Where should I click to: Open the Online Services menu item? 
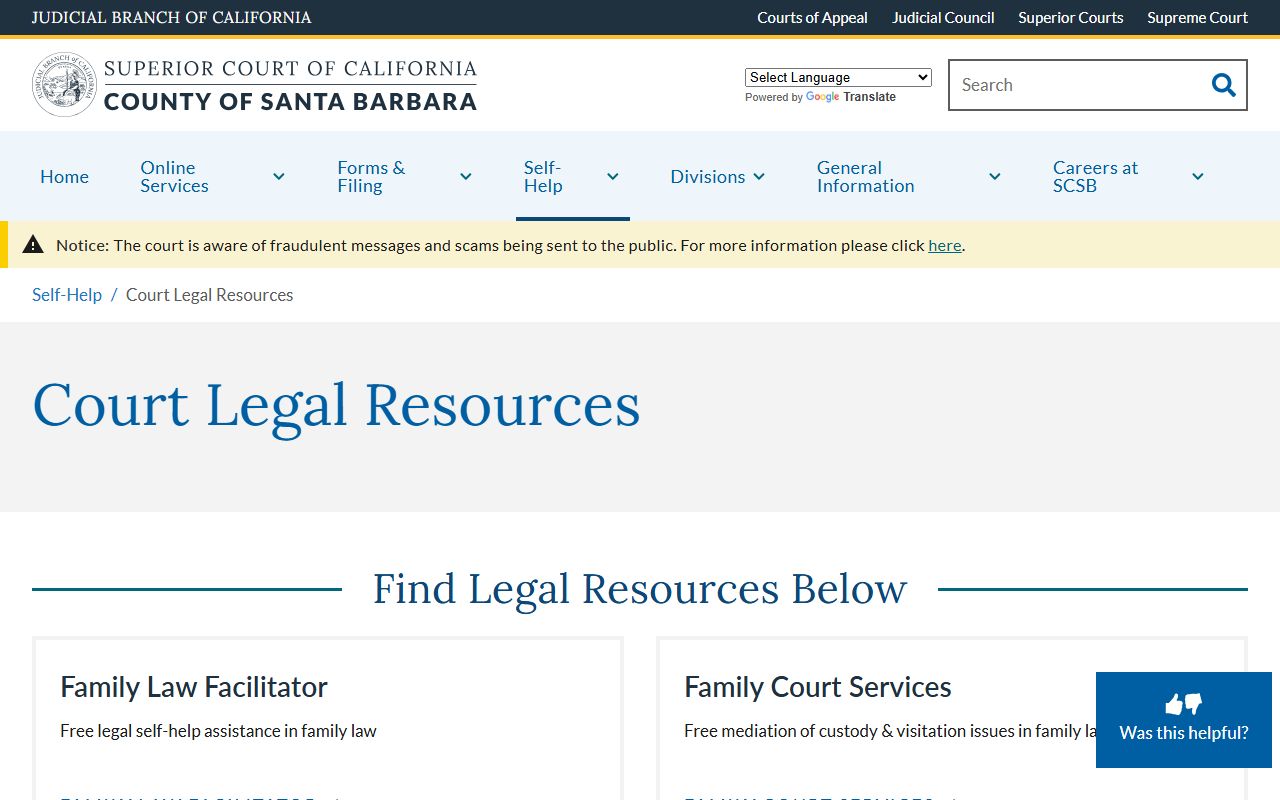click(175, 177)
